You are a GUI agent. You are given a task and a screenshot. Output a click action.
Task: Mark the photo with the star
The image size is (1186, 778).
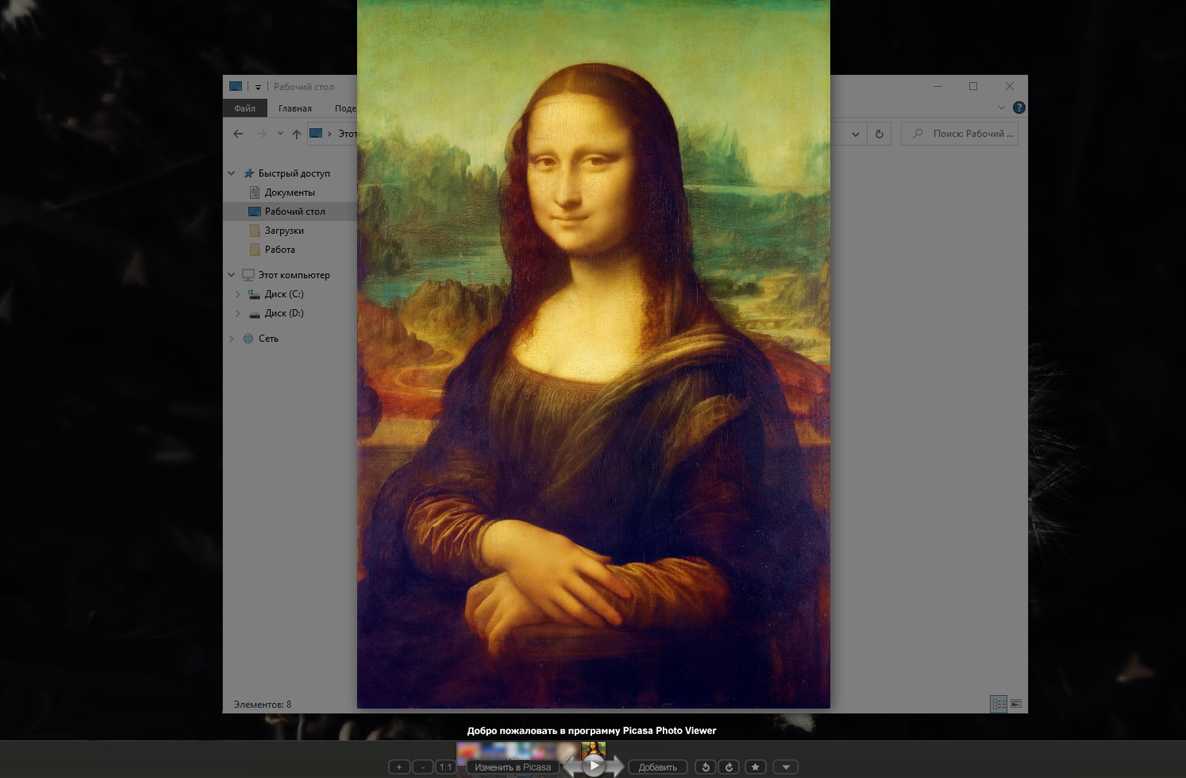click(x=755, y=767)
